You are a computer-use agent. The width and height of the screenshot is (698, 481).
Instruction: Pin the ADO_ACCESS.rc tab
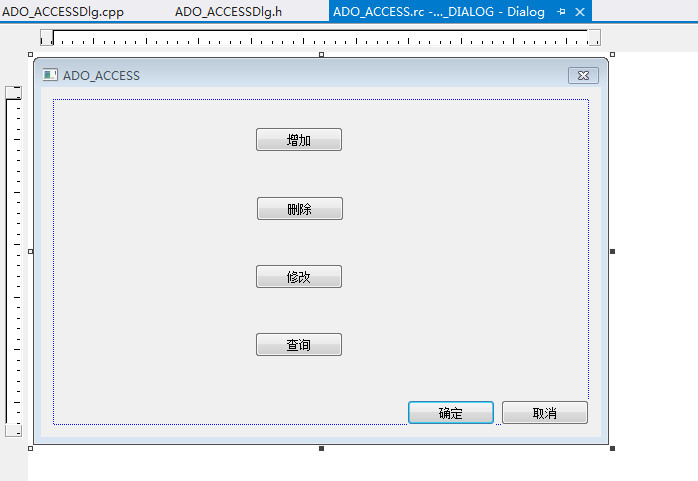[561, 12]
